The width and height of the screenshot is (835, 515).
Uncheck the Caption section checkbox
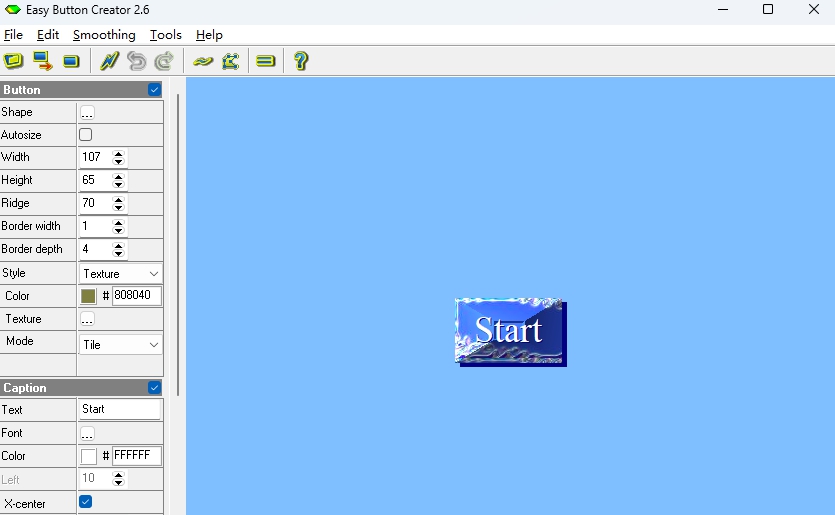[154, 388]
